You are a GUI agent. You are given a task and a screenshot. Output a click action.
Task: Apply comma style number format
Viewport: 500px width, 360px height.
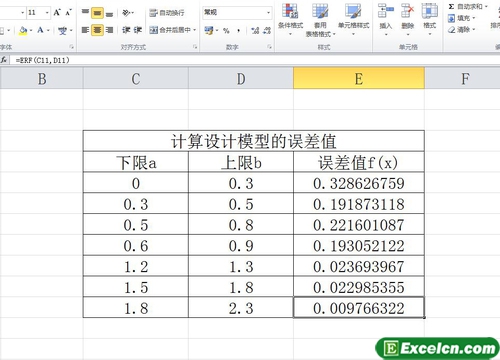click(x=239, y=31)
